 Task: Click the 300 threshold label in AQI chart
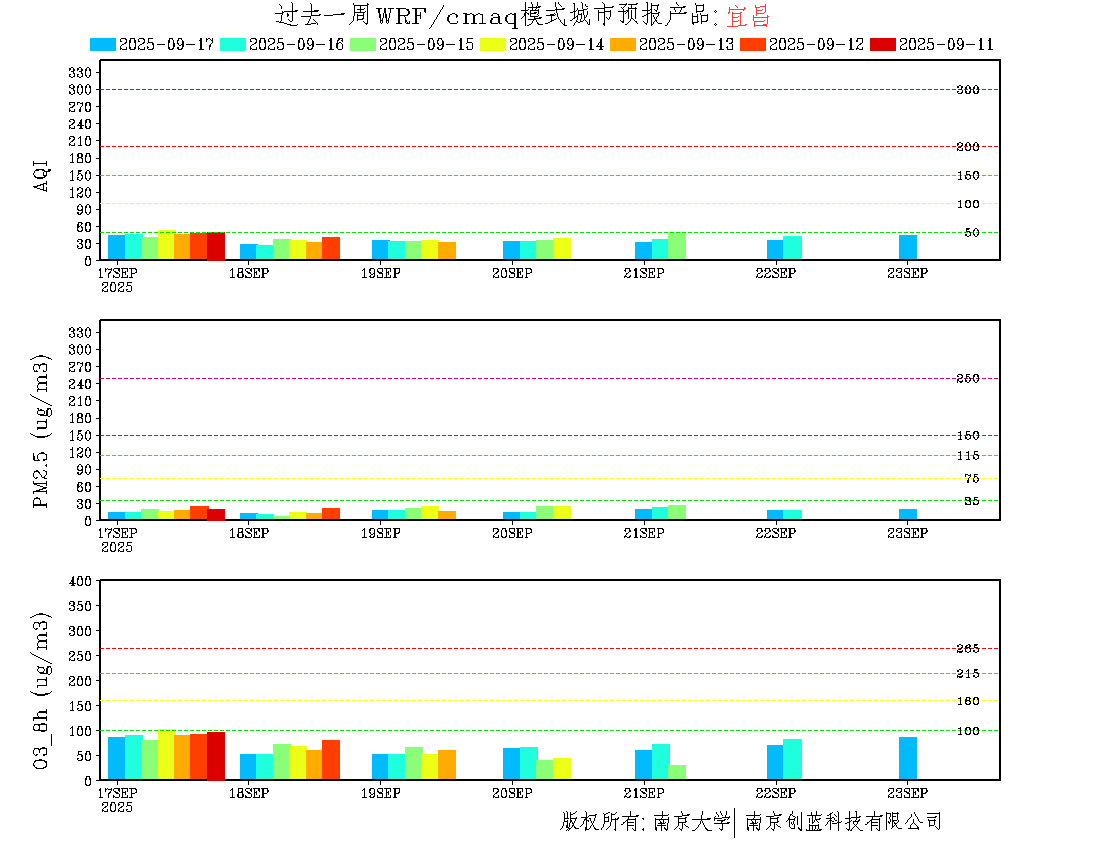(x=968, y=90)
